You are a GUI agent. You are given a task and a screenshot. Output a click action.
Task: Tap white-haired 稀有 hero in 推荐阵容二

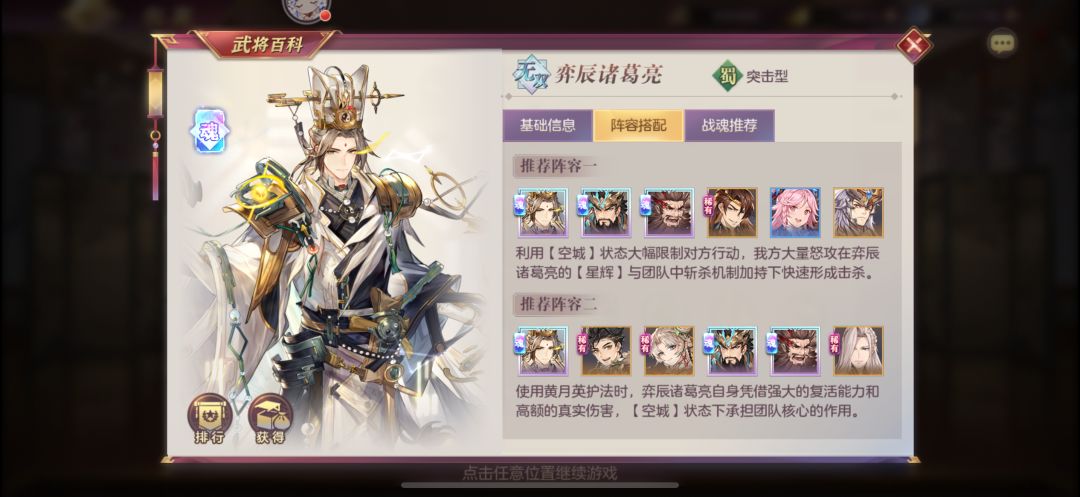pyautogui.click(x=858, y=351)
